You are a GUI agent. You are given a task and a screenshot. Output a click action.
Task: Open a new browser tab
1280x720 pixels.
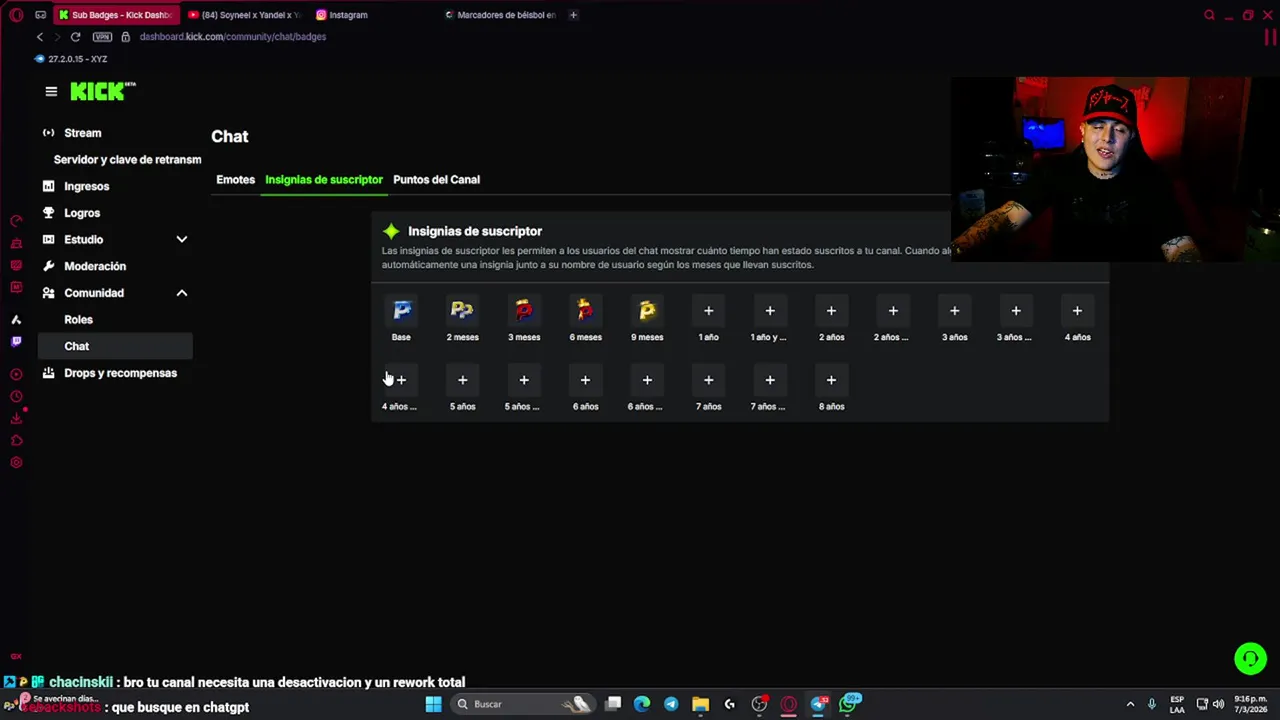(x=573, y=15)
